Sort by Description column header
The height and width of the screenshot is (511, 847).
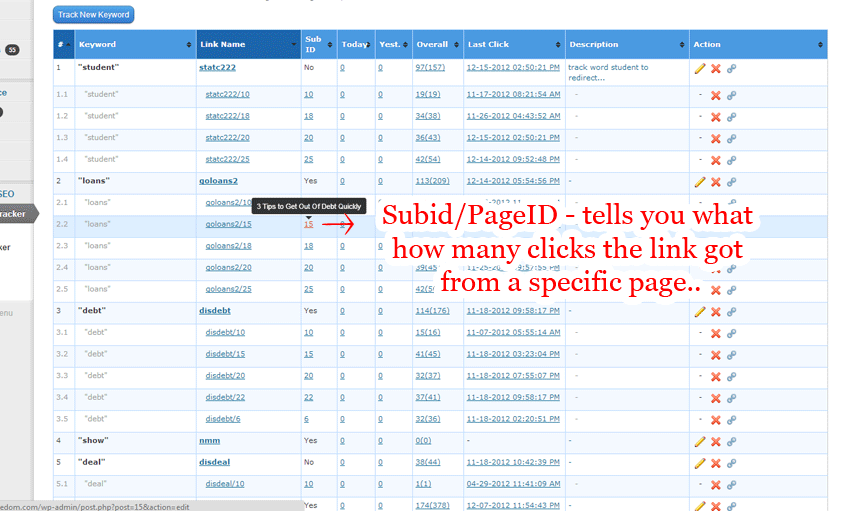pyautogui.click(x=625, y=44)
